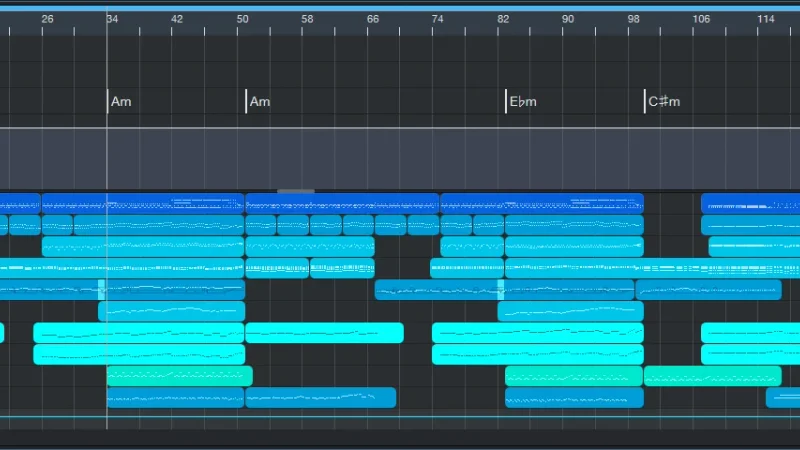Viewport: 800px width, 450px height.
Task: Select the medium blue clip spanning bars 33 to 50
Action: pos(171,311)
